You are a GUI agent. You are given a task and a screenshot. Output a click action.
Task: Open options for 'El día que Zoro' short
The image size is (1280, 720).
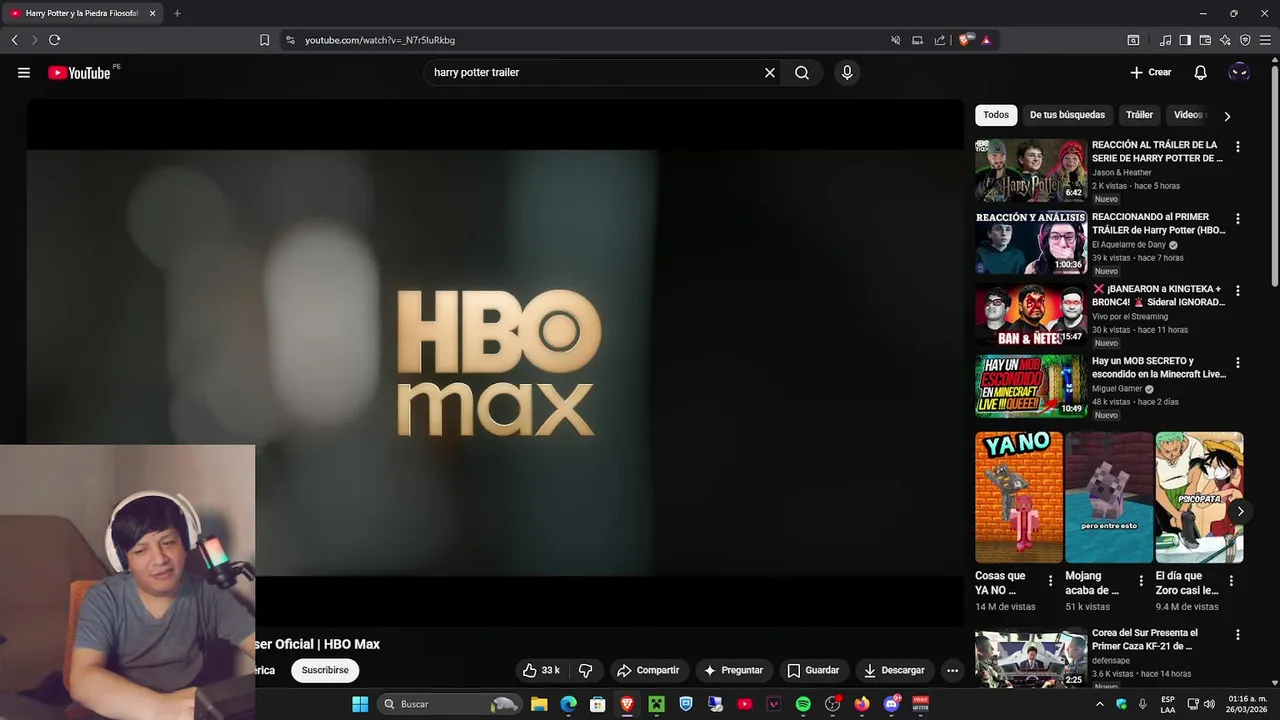[1231, 580]
